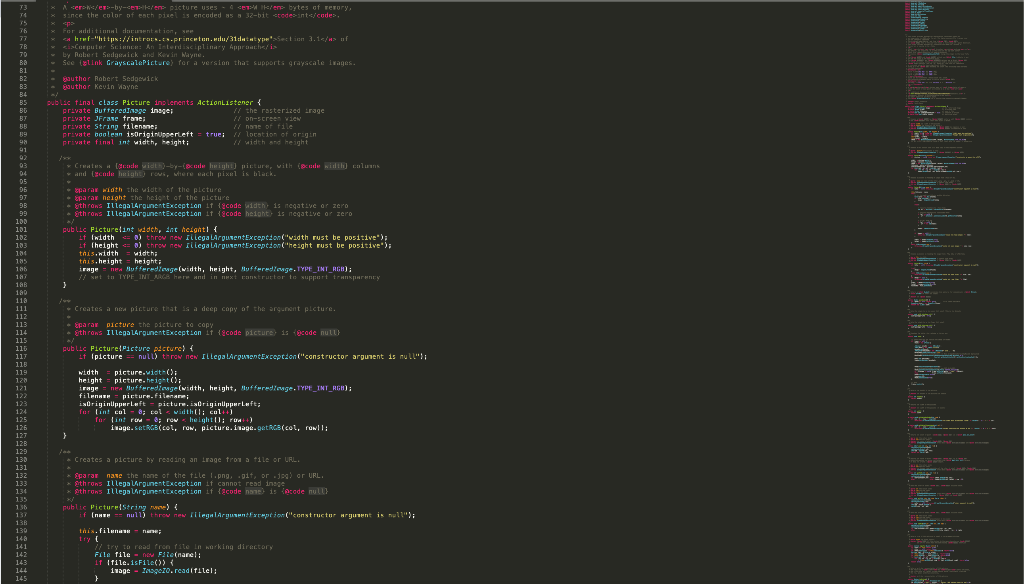Click the BufferedImage type on line 86

point(120,110)
